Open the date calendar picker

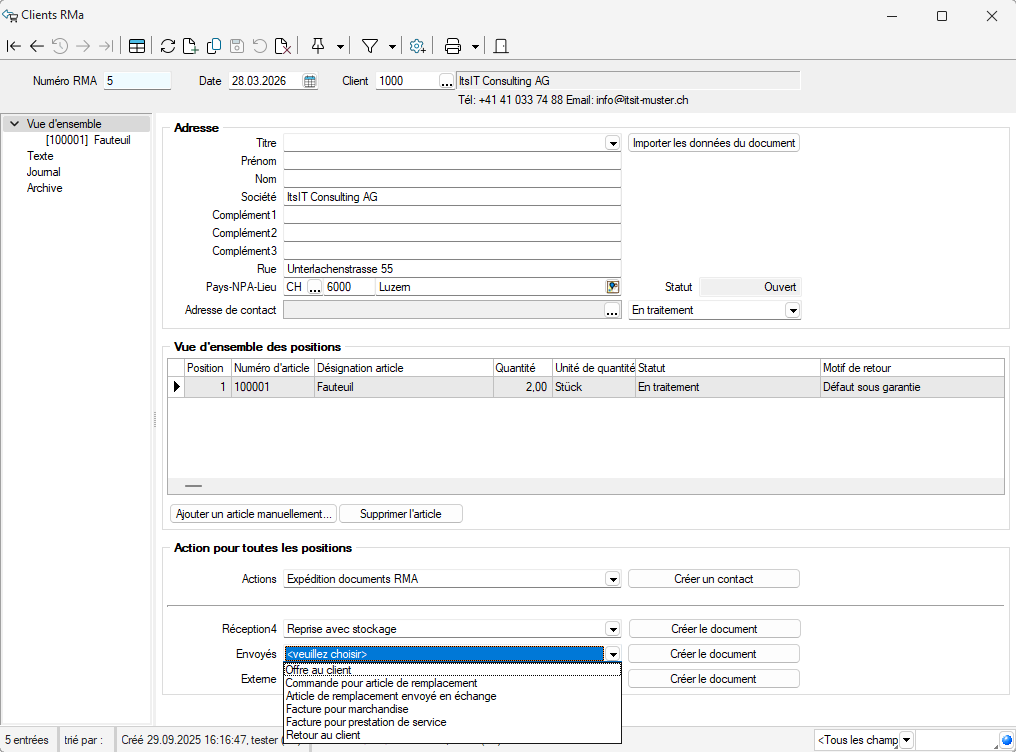point(310,81)
